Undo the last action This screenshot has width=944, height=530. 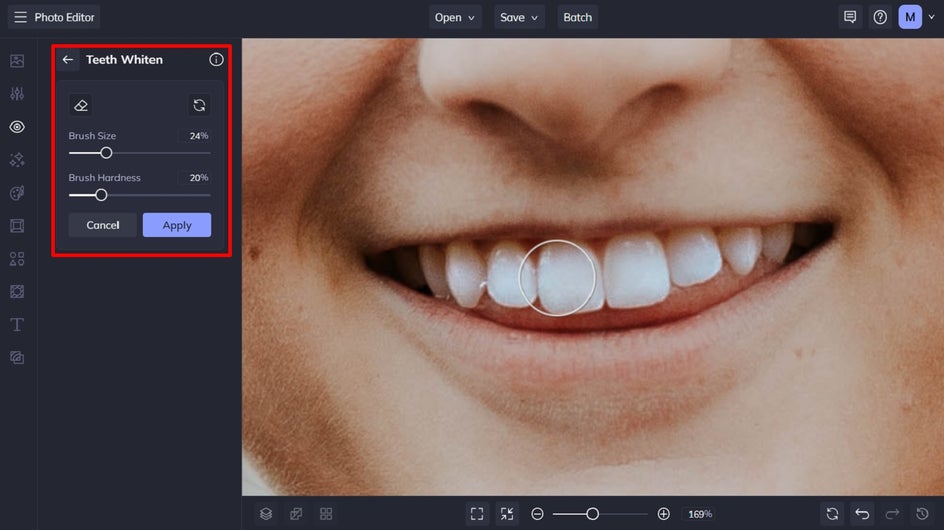coord(862,514)
